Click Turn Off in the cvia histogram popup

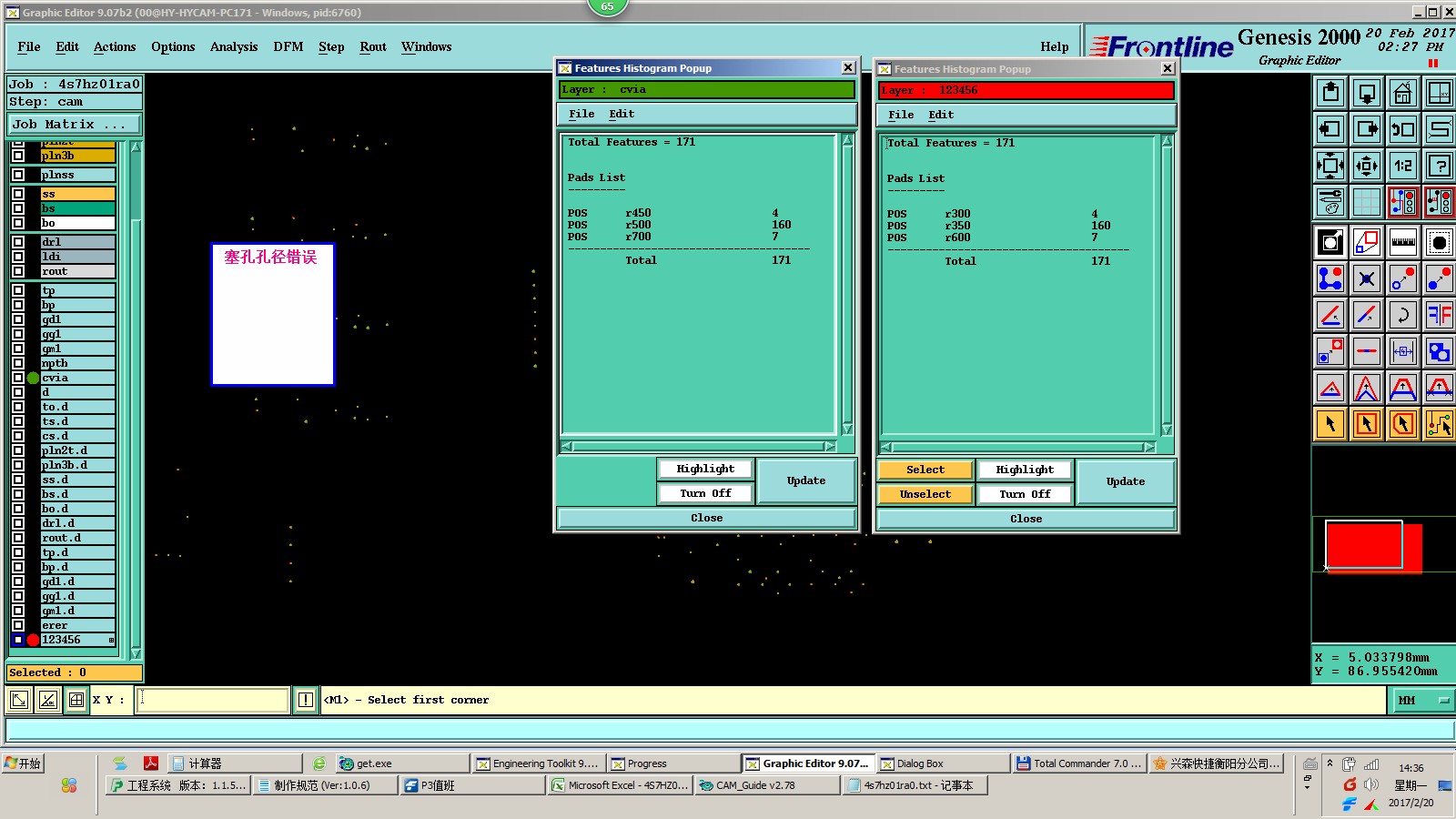tap(705, 493)
